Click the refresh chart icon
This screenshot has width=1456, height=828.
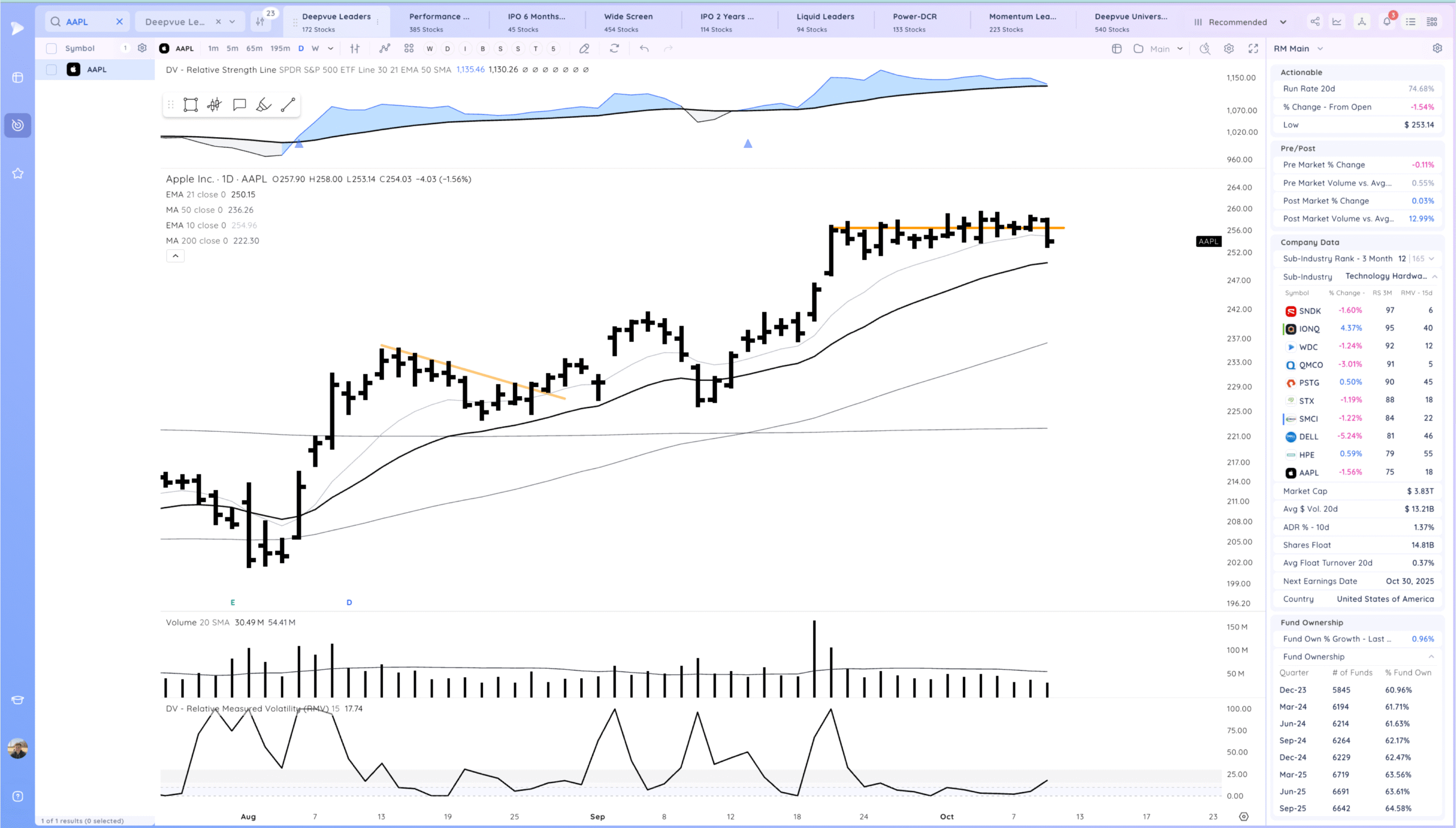click(x=614, y=49)
